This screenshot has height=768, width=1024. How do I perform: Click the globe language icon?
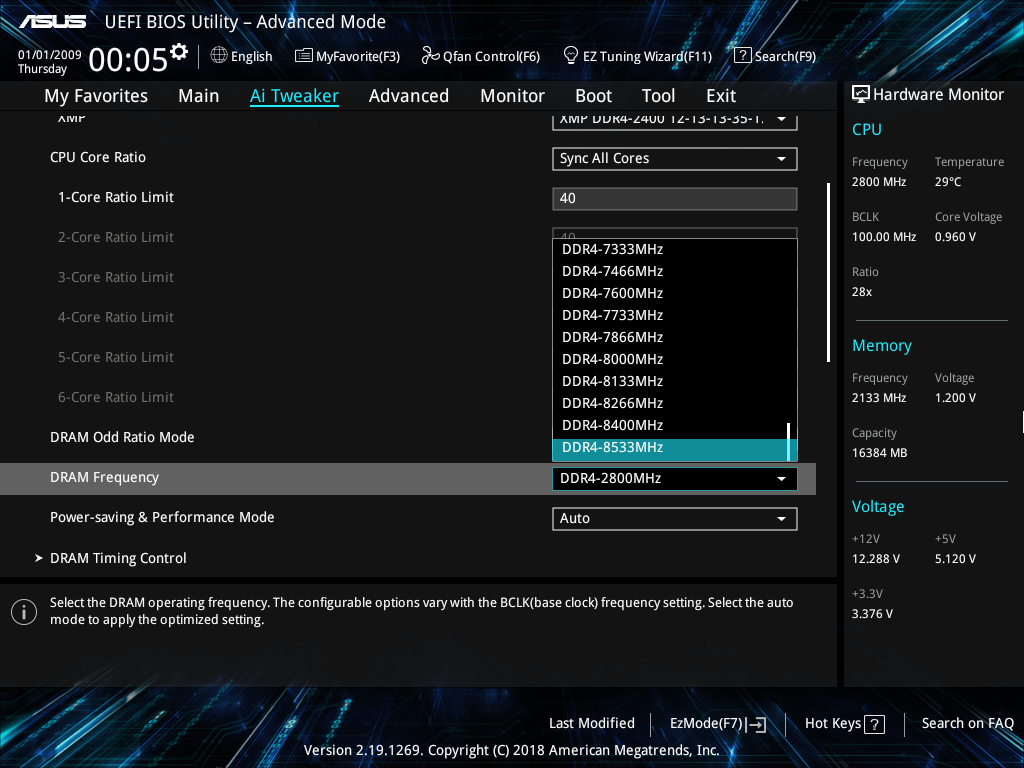point(219,56)
